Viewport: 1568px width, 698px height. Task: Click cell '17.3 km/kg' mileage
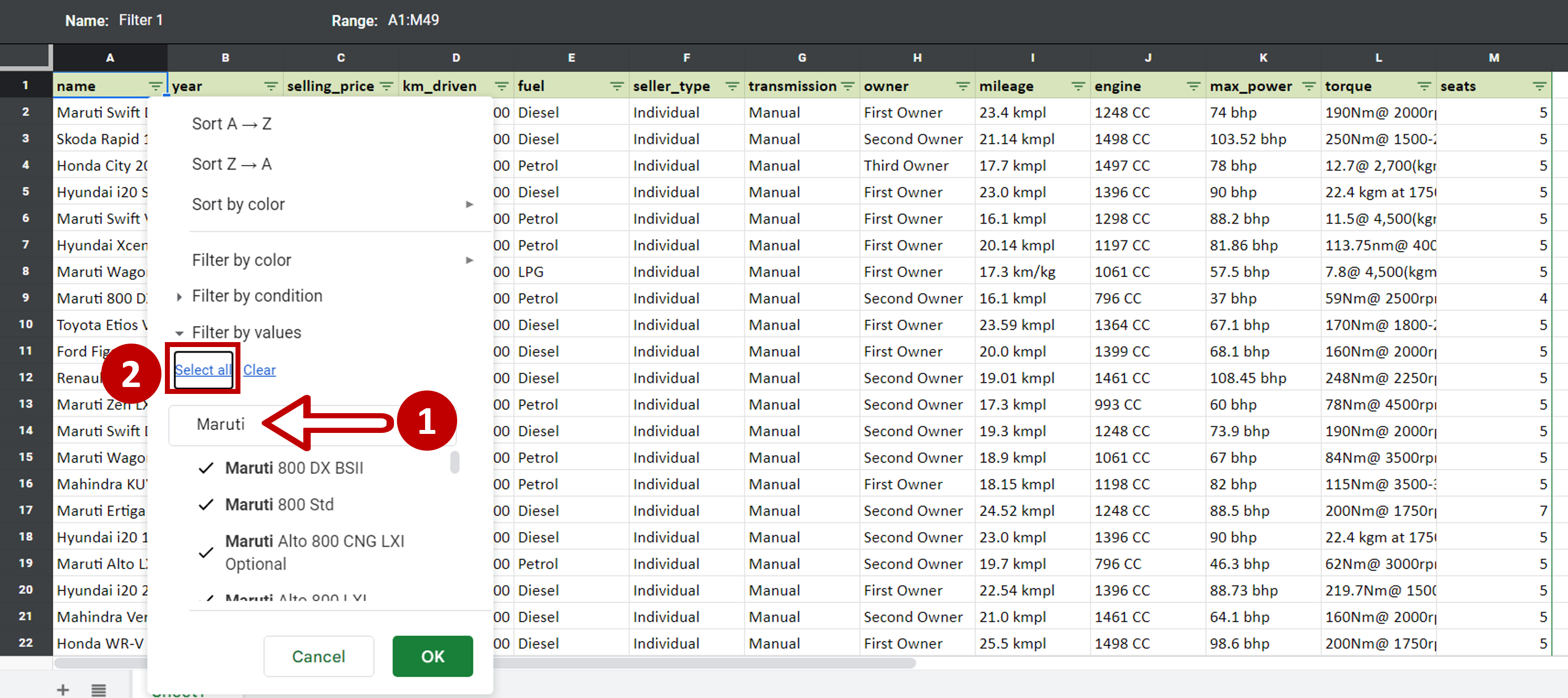(x=1032, y=271)
